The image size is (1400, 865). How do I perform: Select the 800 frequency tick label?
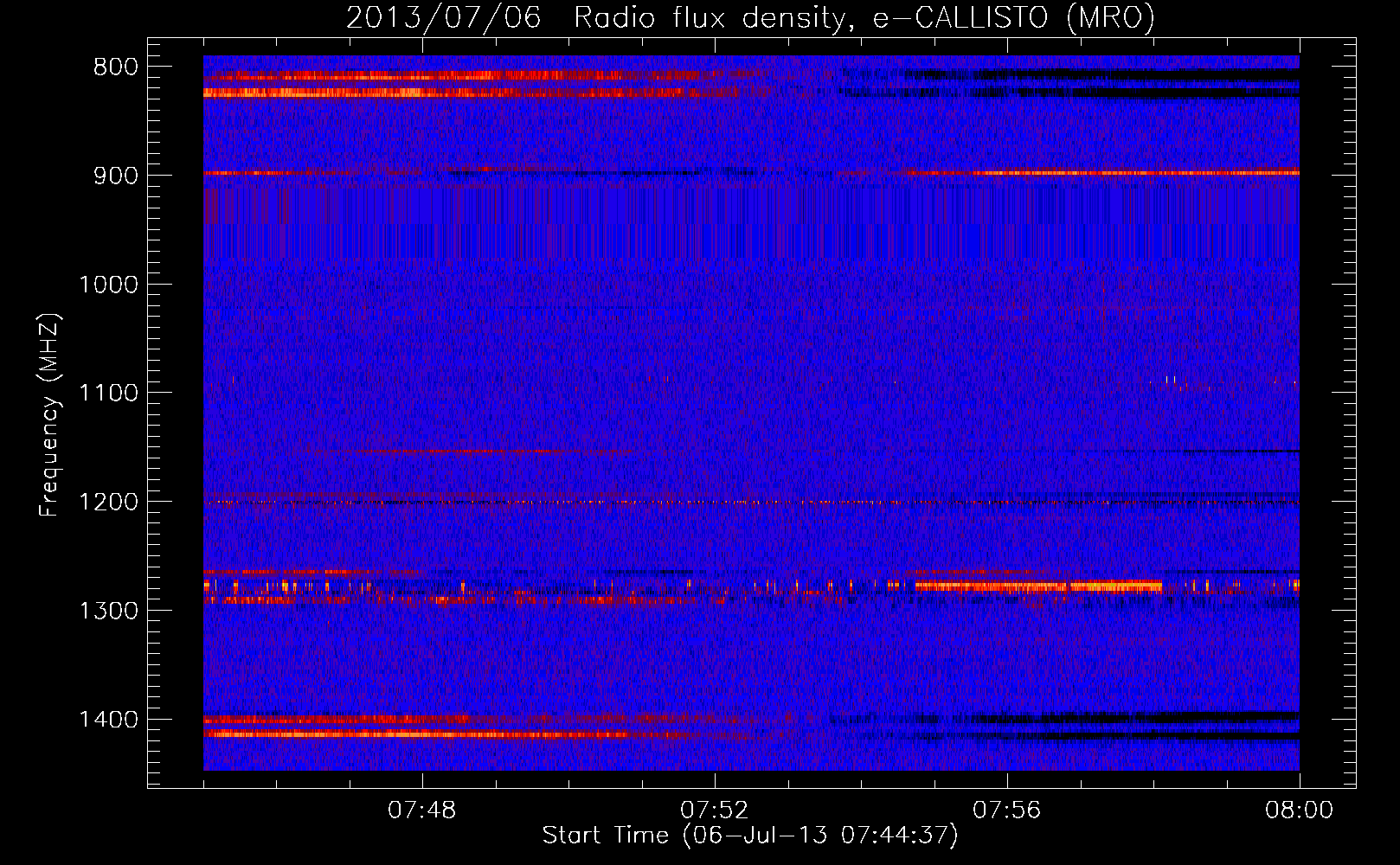[115, 67]
